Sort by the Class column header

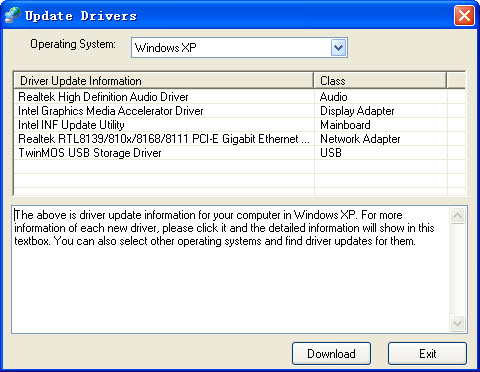(380, 81)
